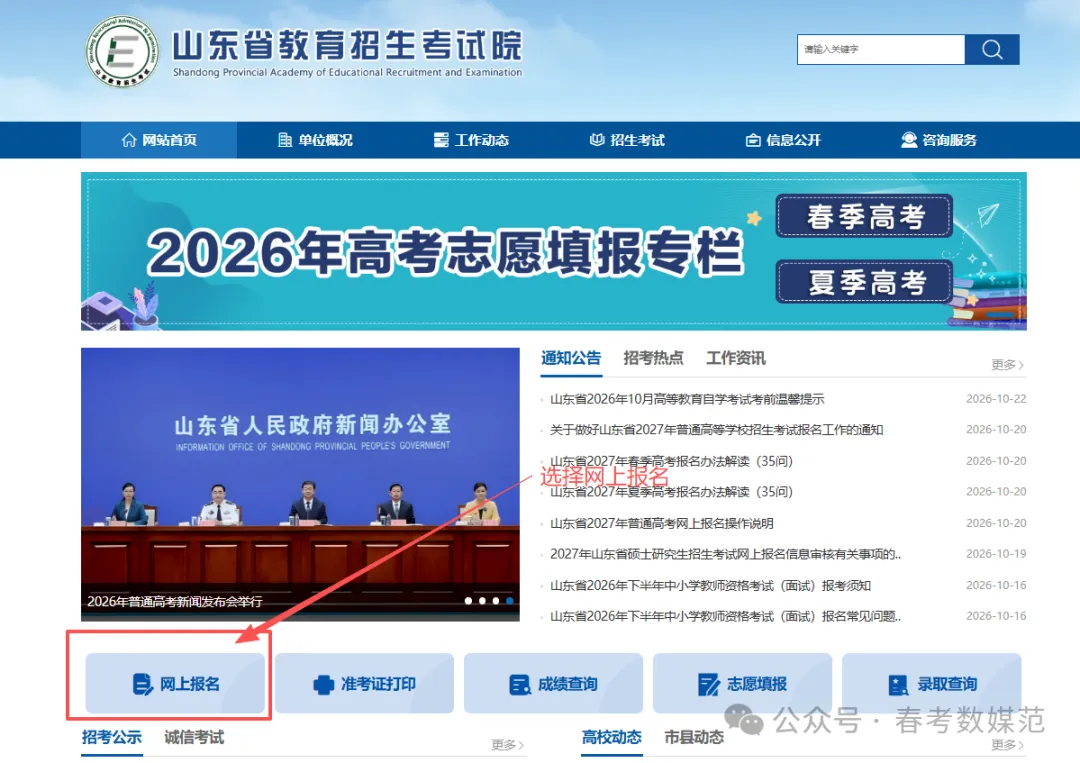The image size is (1080, 763).
Task: Click the search magnifier button
Action: pyautogui.click(x=992, y=50)
